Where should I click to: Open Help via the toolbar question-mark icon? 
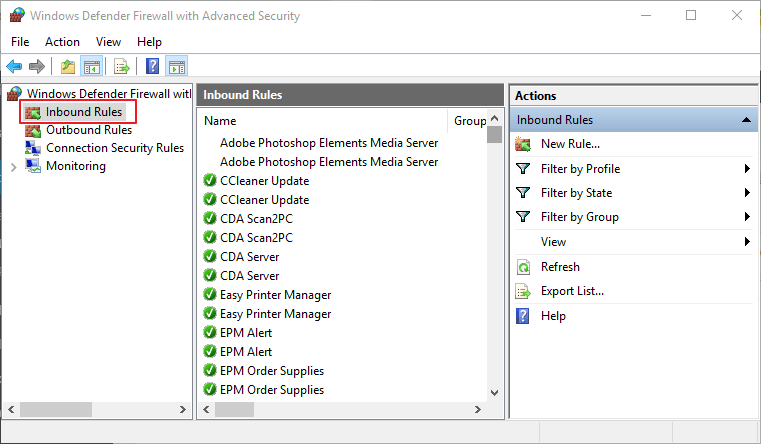click(152, 66)
